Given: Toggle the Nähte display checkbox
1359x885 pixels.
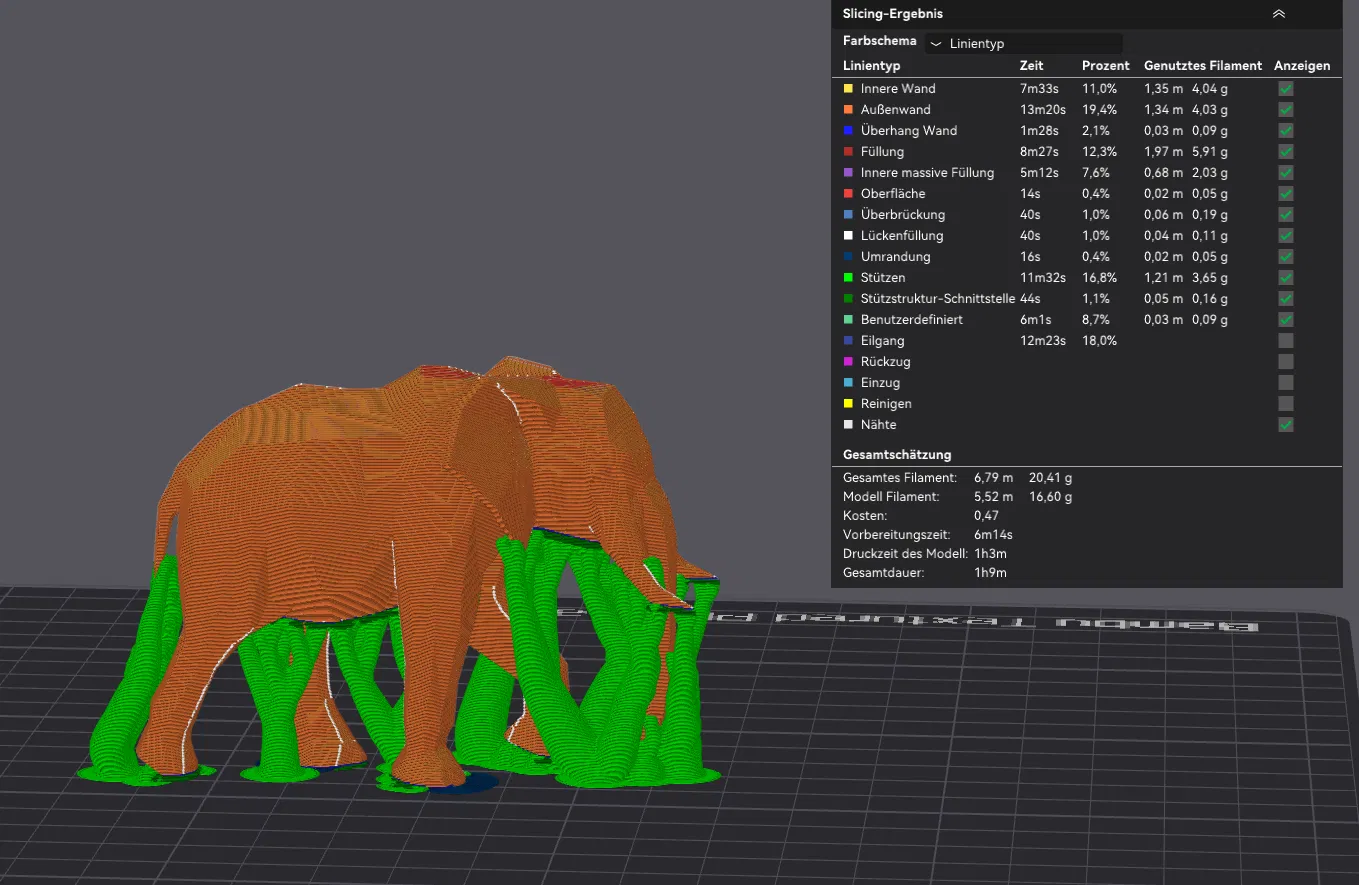Looking at the screenshot, I should [1286, 425].
